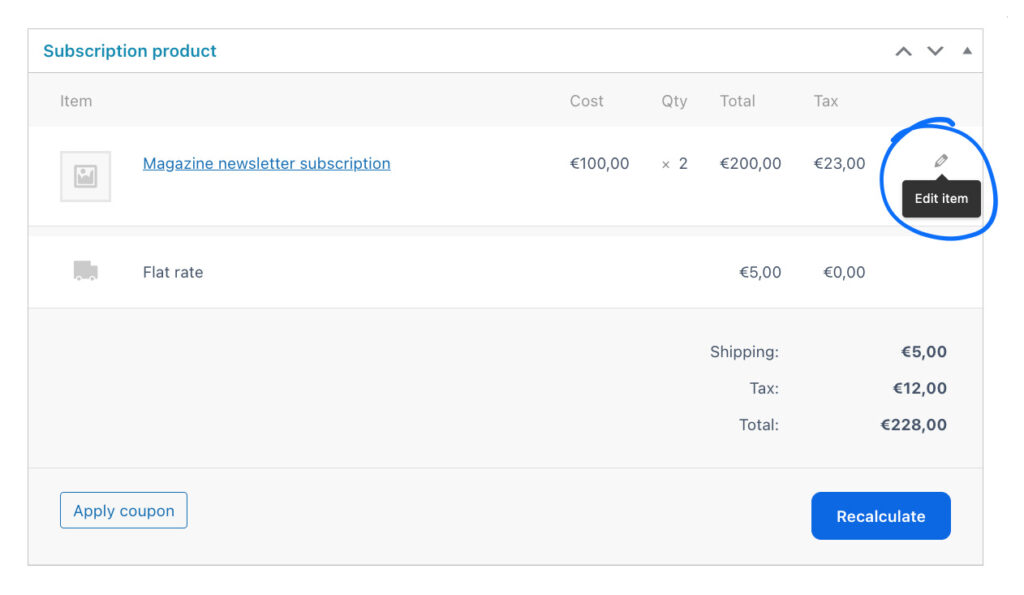Click the Item column header
This screenshot has width=1024, height=595.
tap(76, 101)
